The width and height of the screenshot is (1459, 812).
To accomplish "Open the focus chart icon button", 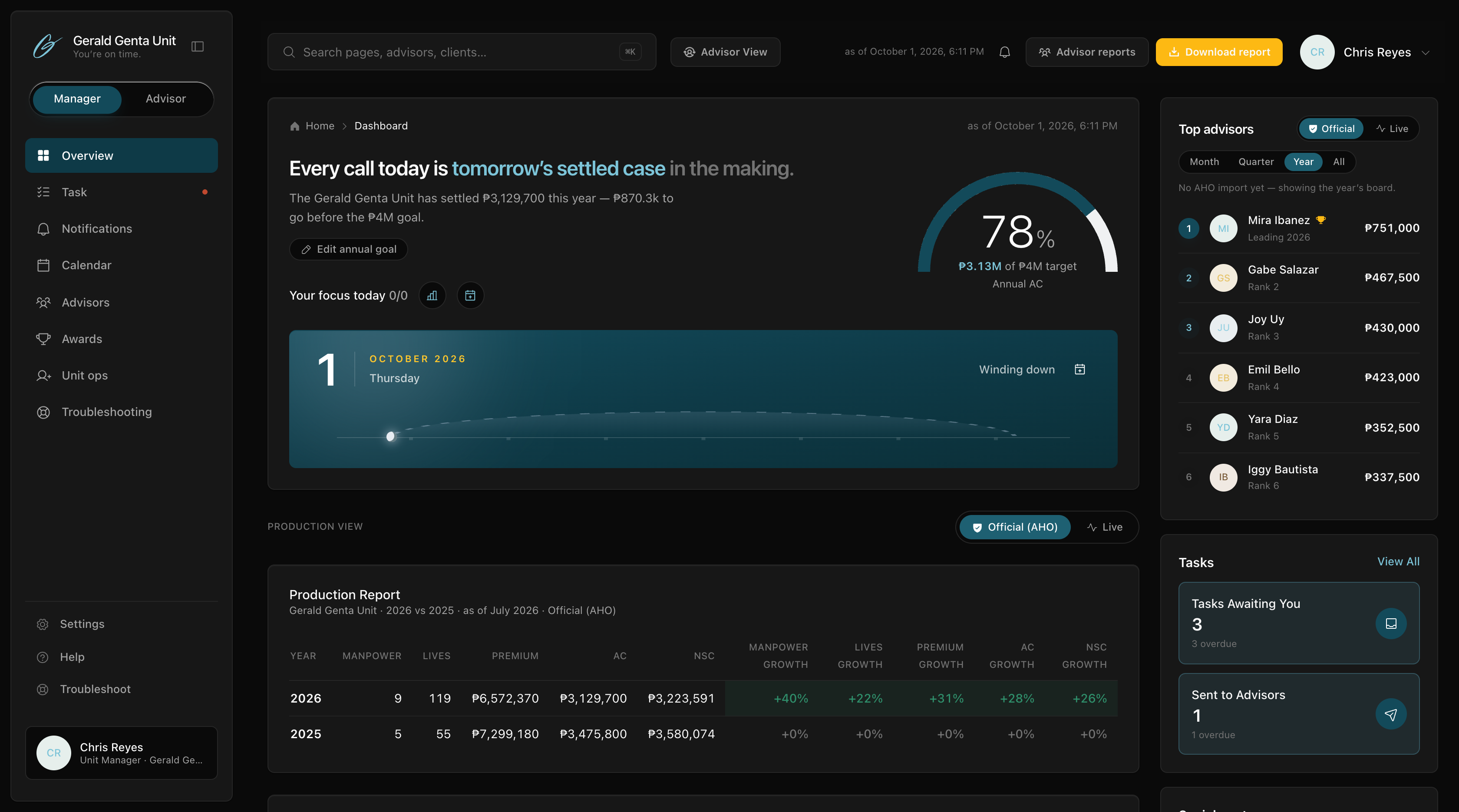I will pos(432,296).
